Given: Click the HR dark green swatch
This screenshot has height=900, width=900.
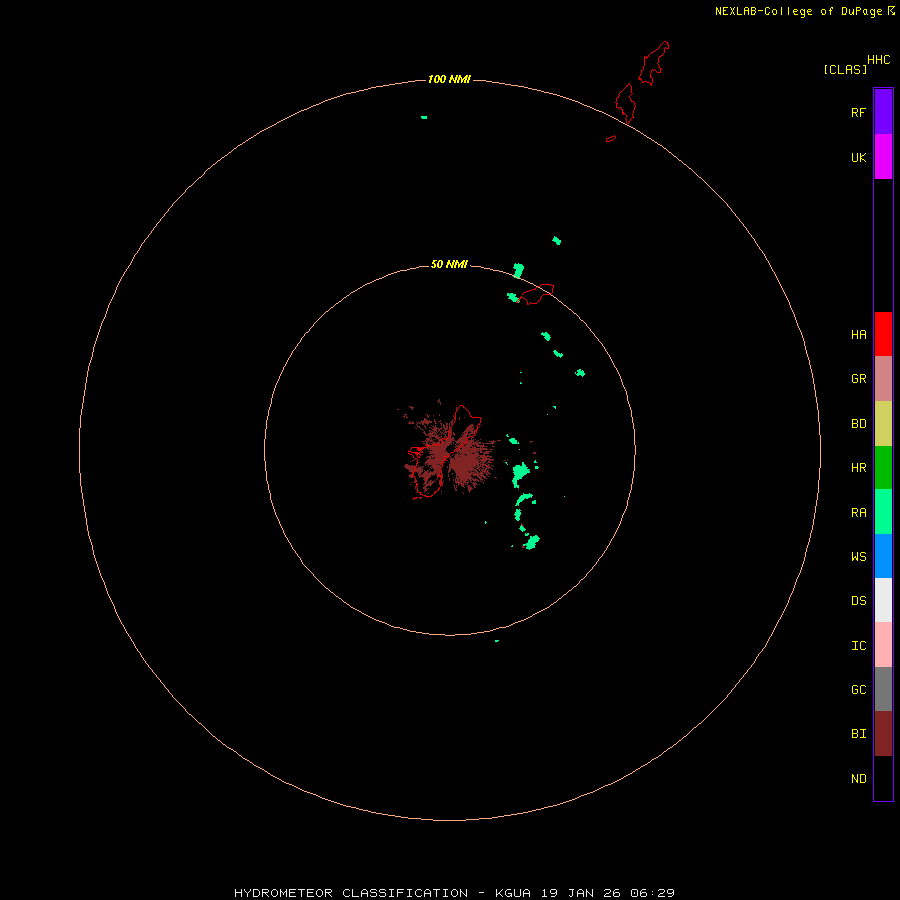Looking at the screenshot, I should tap(883, 468).
